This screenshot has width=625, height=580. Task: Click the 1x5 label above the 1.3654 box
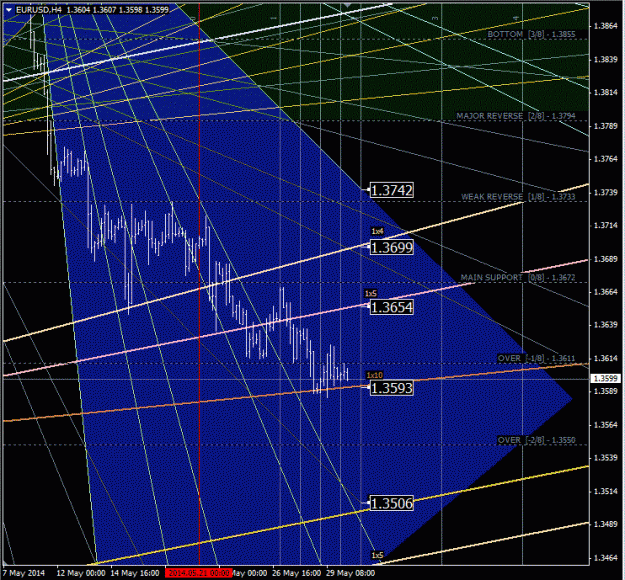pos(370,293)
